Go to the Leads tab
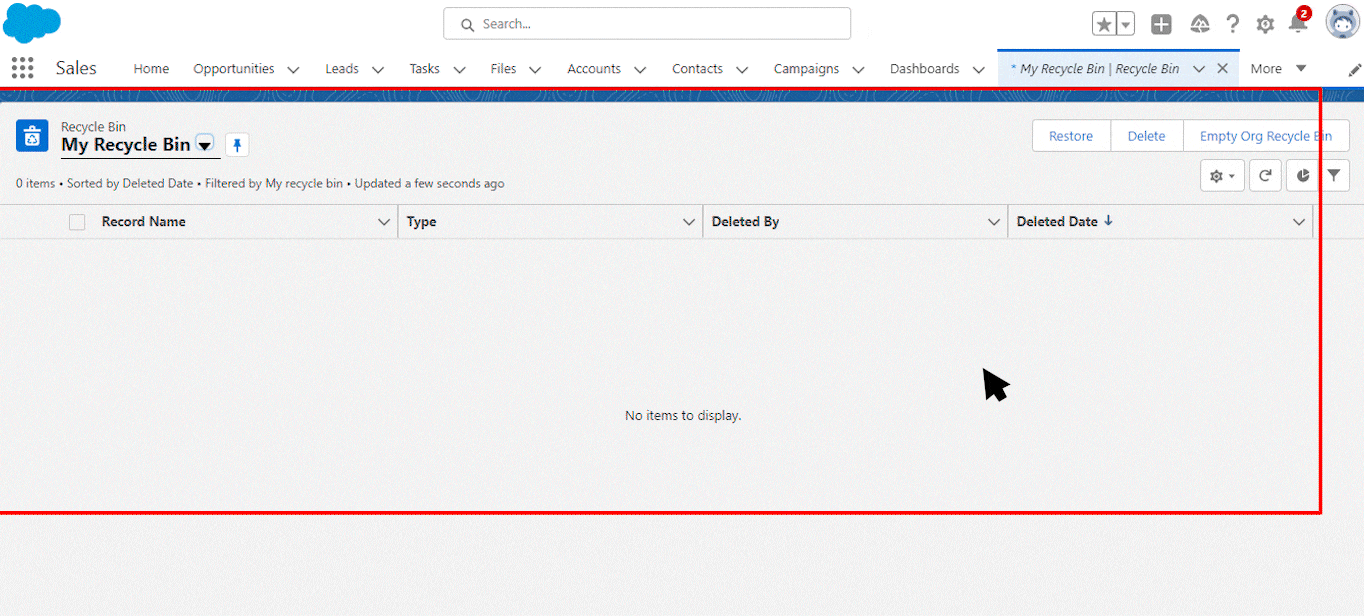The image size is (1364, 616). (x=342, y=69)
